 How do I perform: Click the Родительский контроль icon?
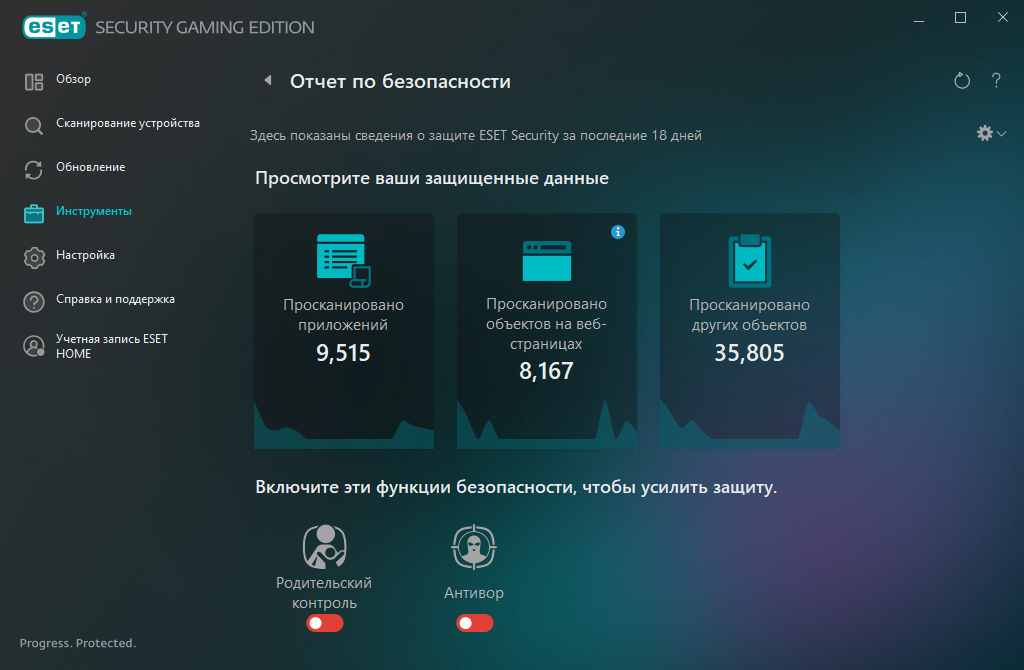pos(325,547)
